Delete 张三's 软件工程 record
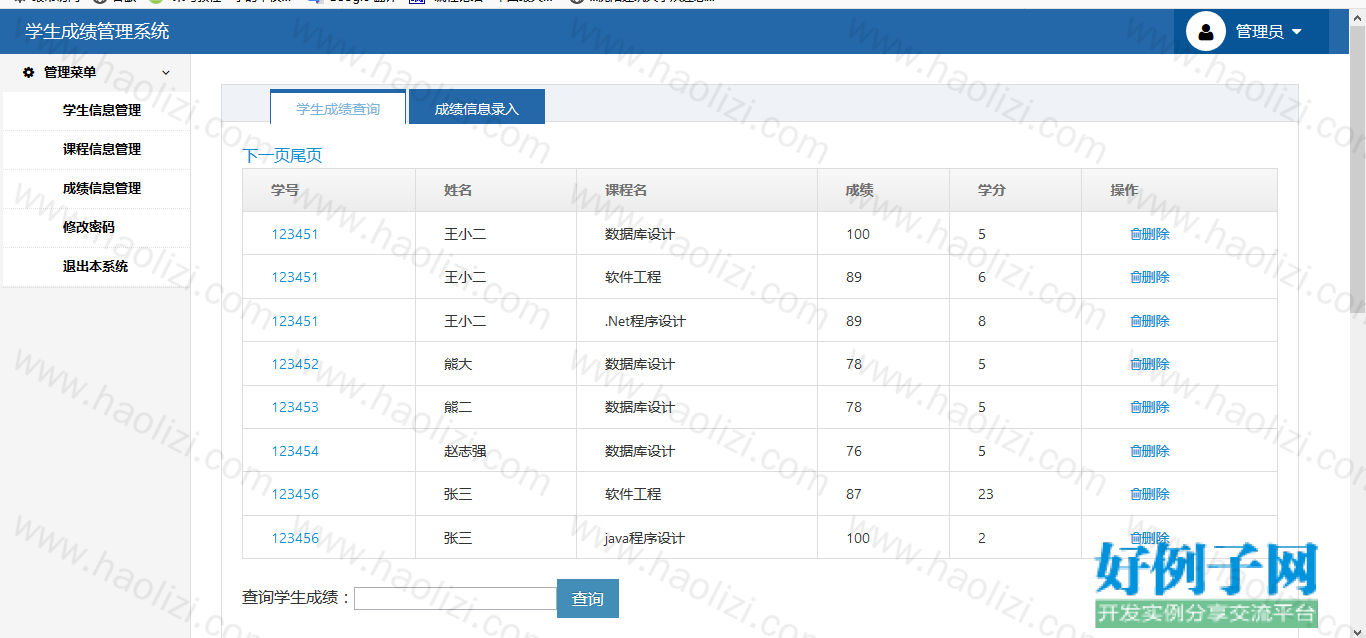 point(1150,494)
